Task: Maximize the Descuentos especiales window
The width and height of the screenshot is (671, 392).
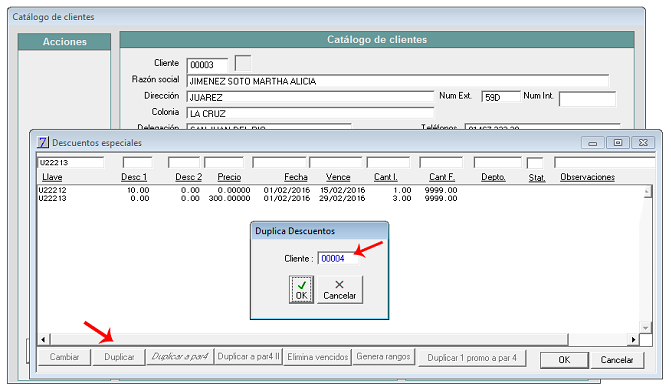Action: pos(618,143)
